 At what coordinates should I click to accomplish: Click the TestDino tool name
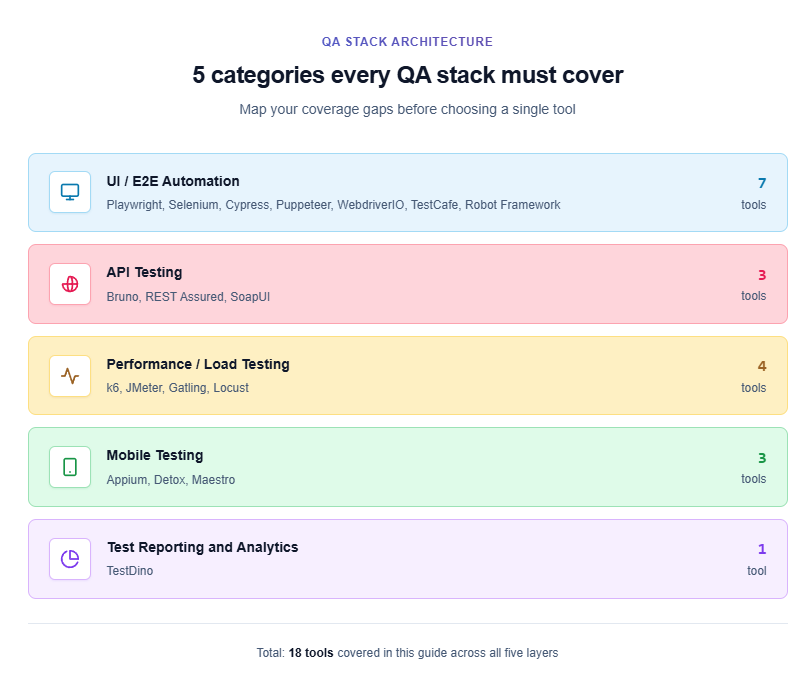(x=130, y=571)
